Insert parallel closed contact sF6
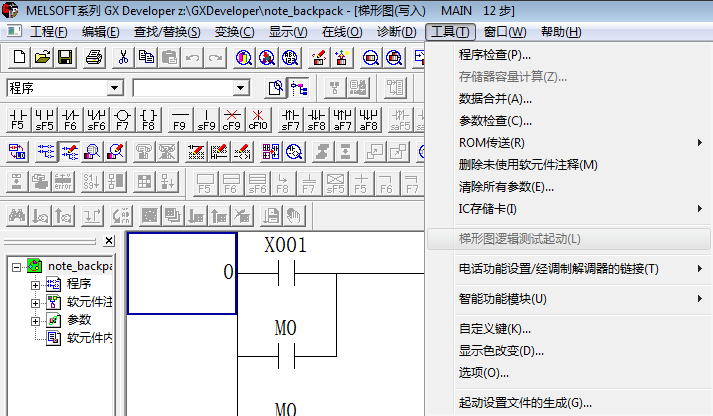The image size is (713, 416). 96,120
